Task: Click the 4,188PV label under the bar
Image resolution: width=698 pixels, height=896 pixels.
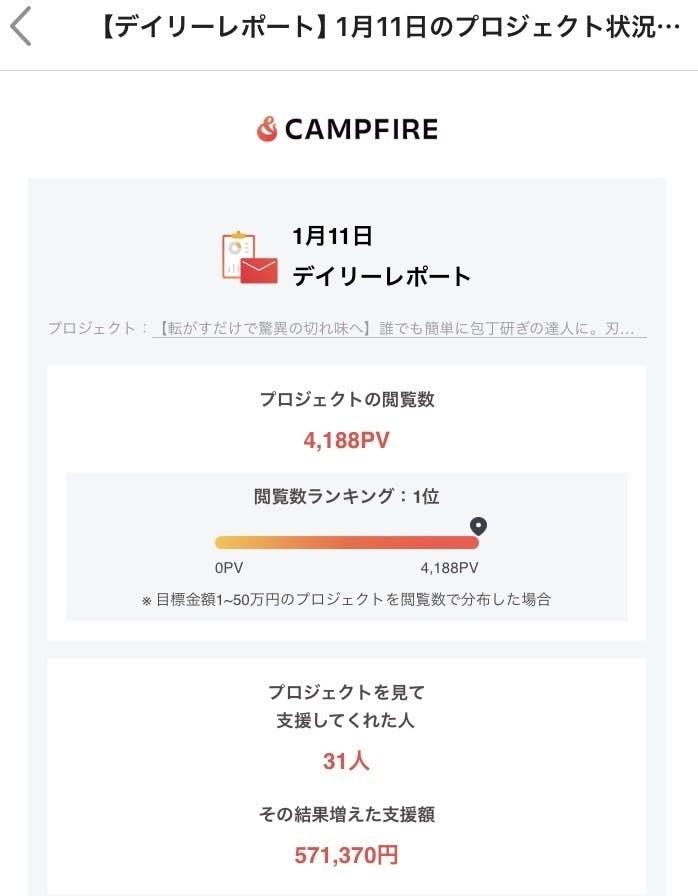Action: pos(449,567)
